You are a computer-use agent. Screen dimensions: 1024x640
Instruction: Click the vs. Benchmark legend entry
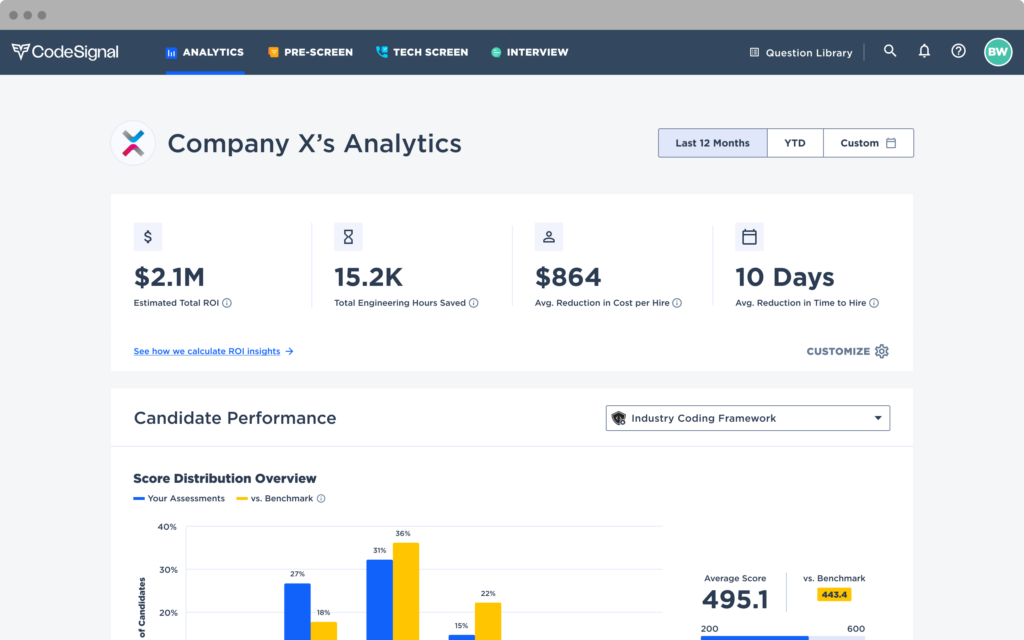point(275,498)
